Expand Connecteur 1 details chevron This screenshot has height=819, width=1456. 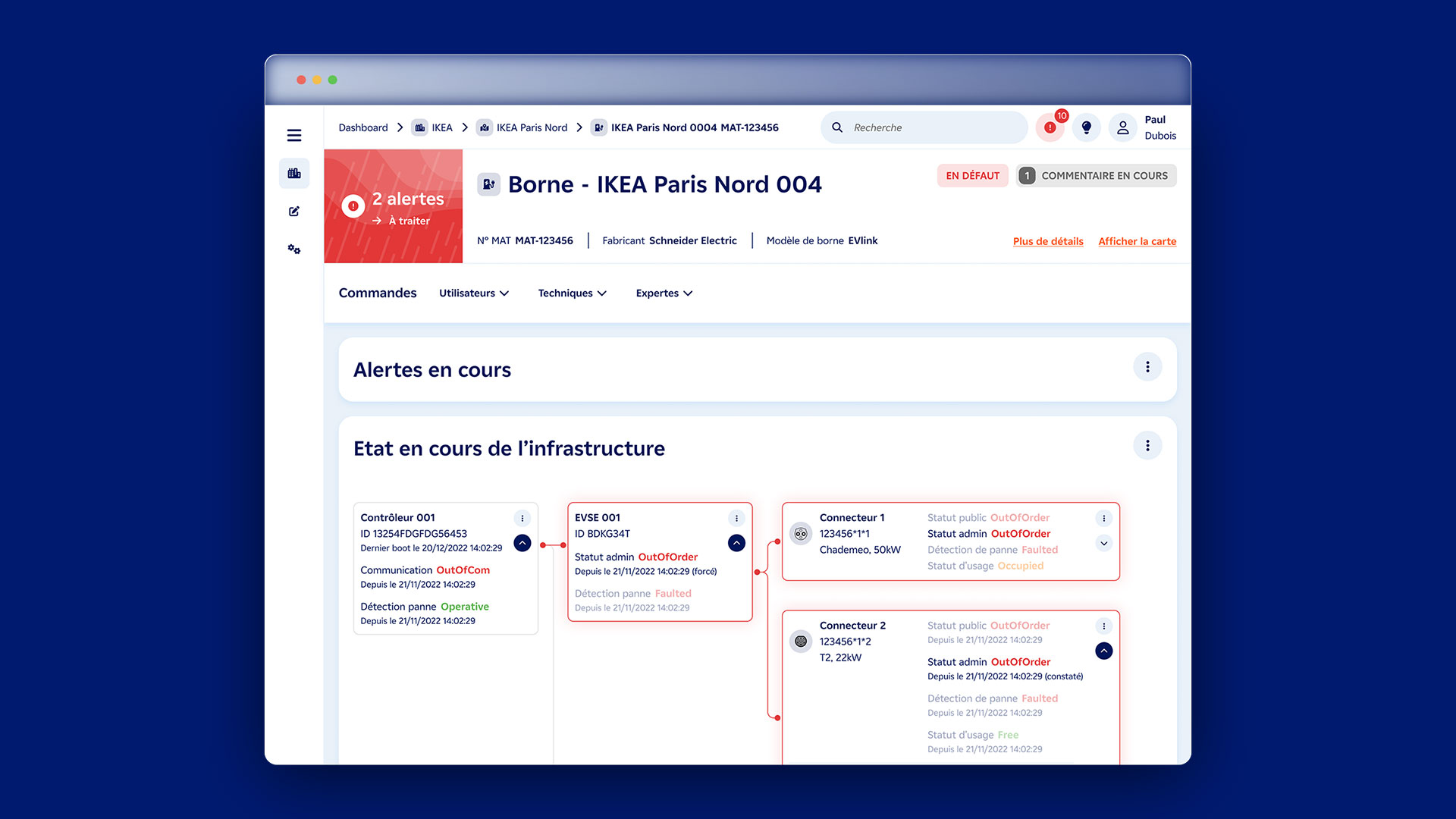pos(1104,543)
